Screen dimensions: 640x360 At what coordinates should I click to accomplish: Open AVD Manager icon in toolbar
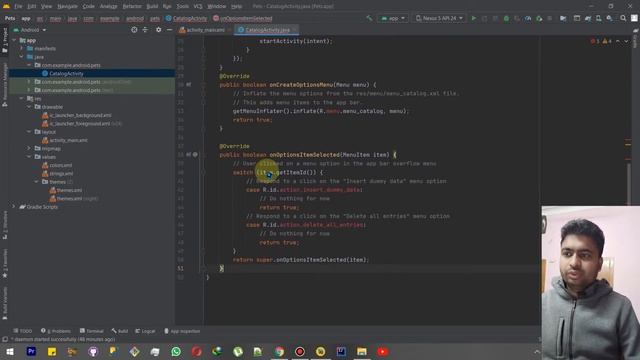point(598,18)
